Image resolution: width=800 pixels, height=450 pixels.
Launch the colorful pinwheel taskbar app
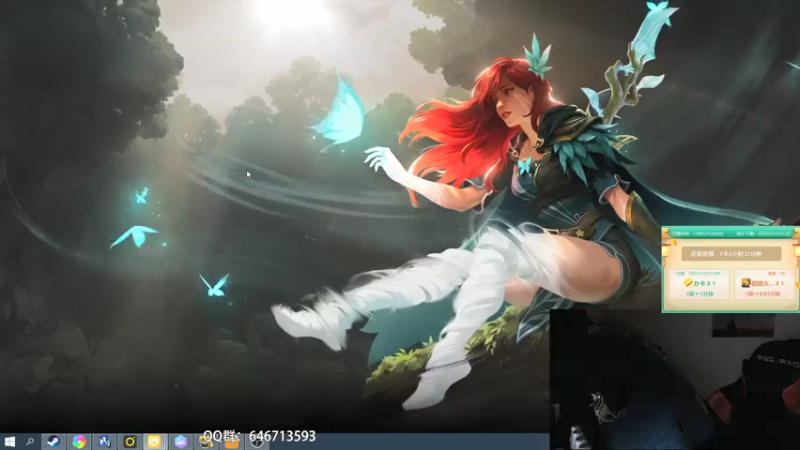[79, 442]
